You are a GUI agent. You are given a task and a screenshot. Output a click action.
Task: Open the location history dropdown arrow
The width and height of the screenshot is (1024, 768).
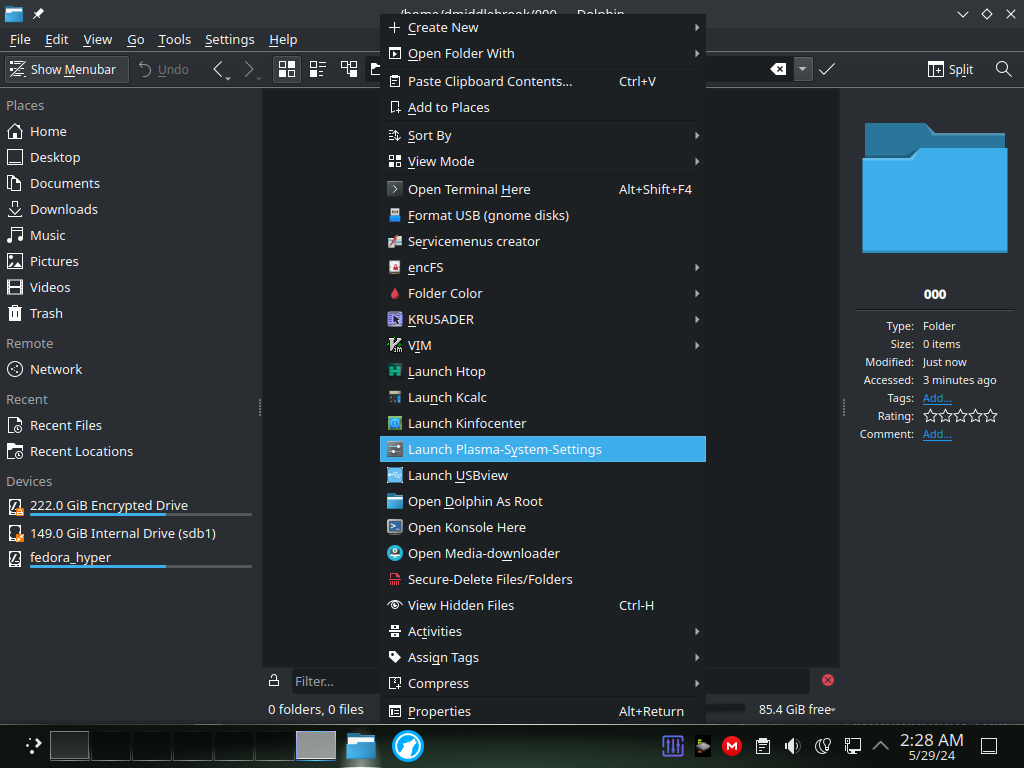click(803, 69)
